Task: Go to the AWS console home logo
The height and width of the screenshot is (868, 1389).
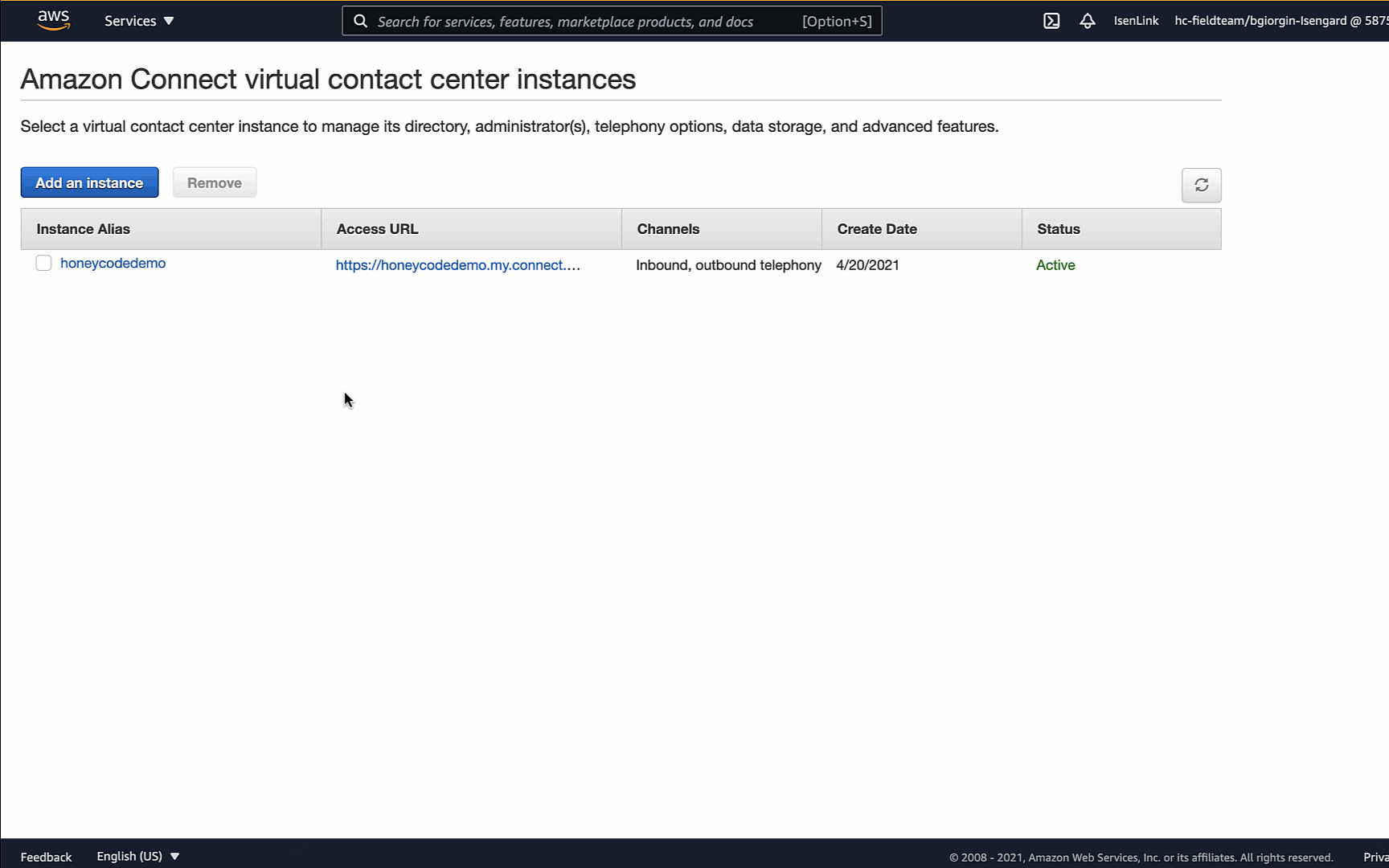Action: click(x=53, y=20)
